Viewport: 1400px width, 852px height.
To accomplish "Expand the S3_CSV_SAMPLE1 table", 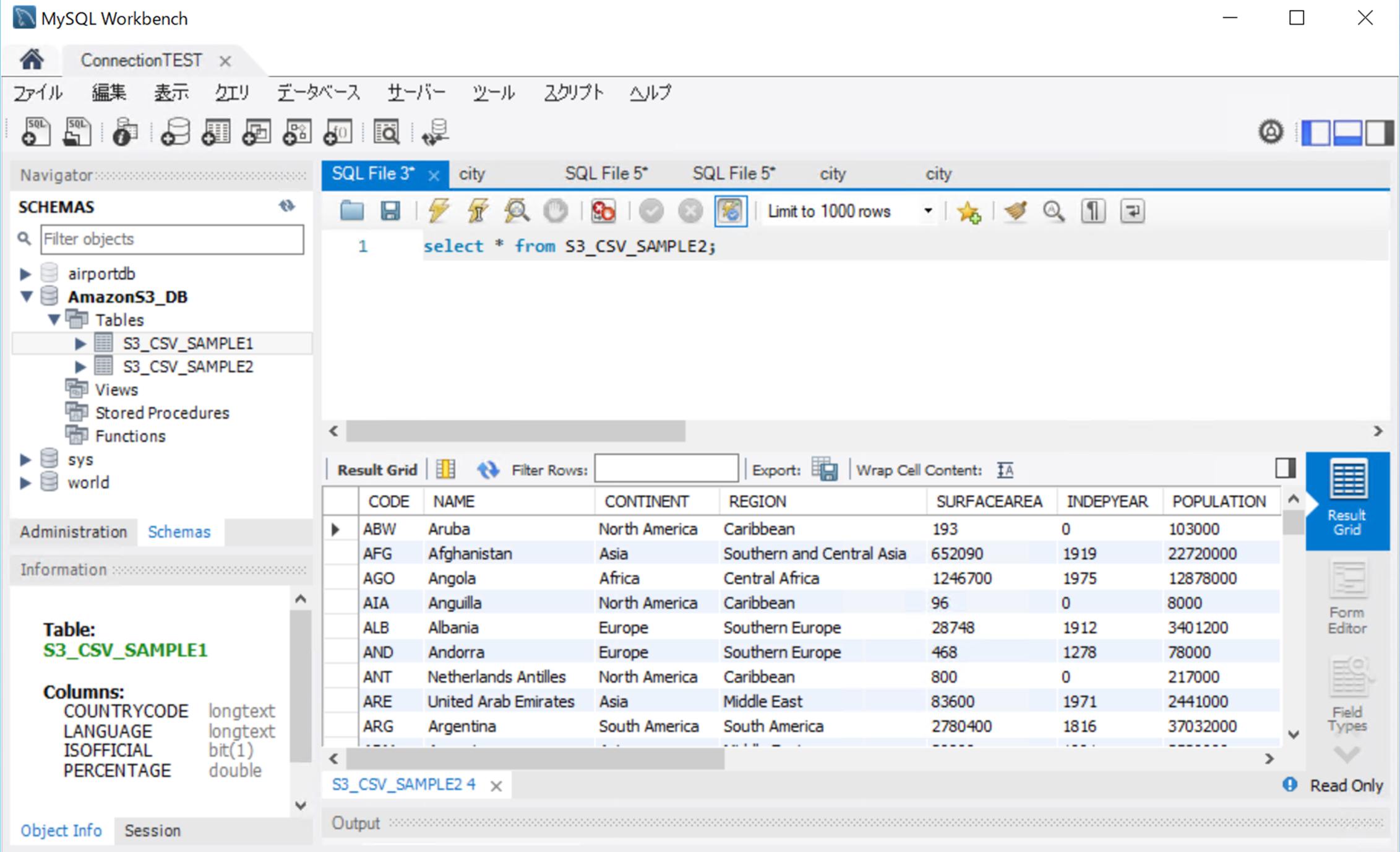I will pos(80,343).
